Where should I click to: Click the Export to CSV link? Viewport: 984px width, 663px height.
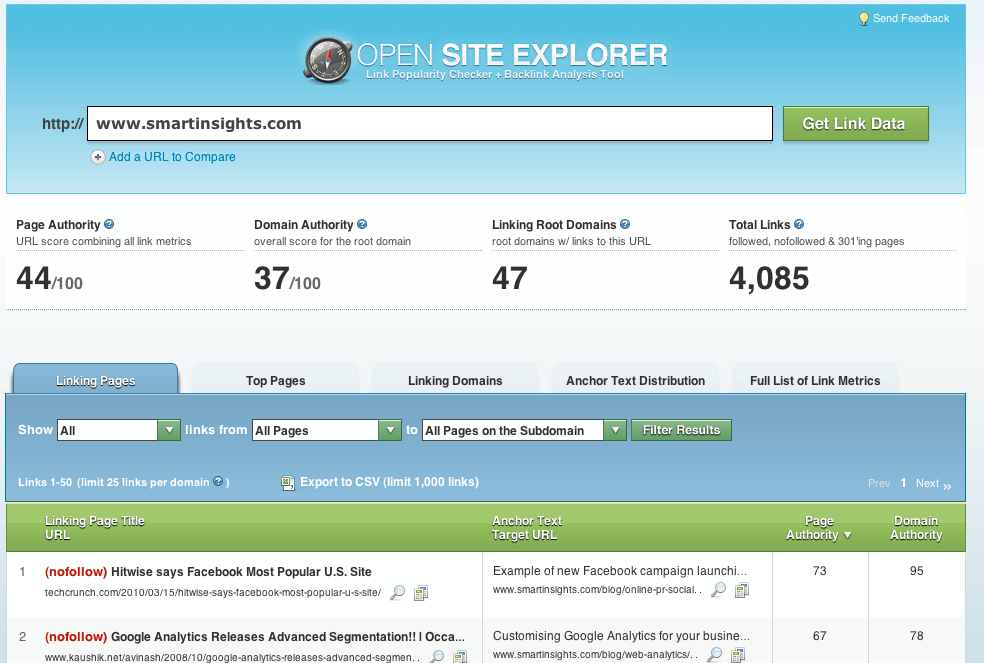coord(389,482)
